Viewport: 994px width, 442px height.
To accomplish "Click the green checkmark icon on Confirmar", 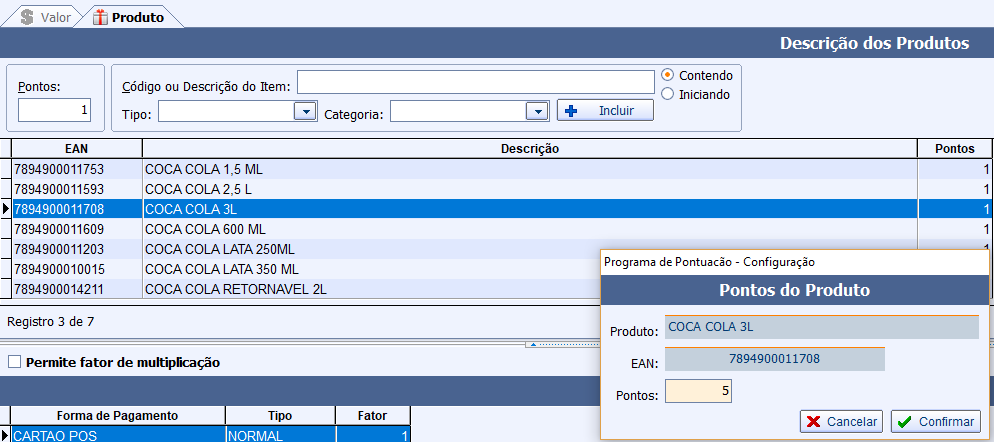I will 903,421.
